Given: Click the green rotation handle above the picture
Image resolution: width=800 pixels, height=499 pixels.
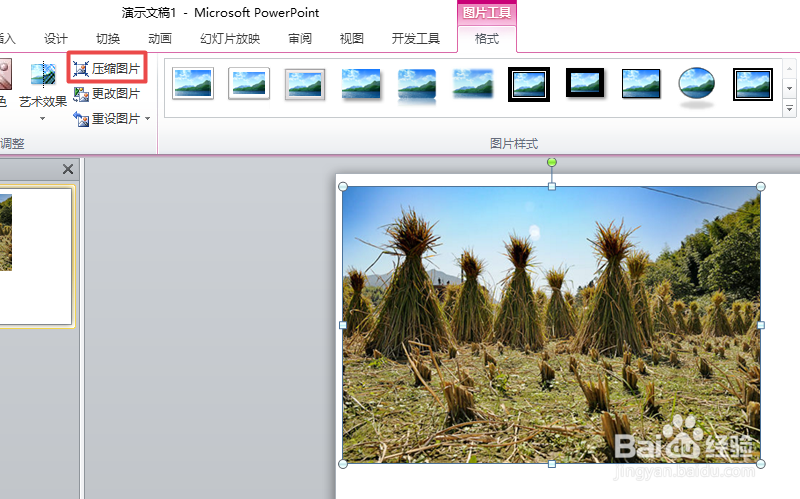Looking at the screenshot, I should 552,162.
